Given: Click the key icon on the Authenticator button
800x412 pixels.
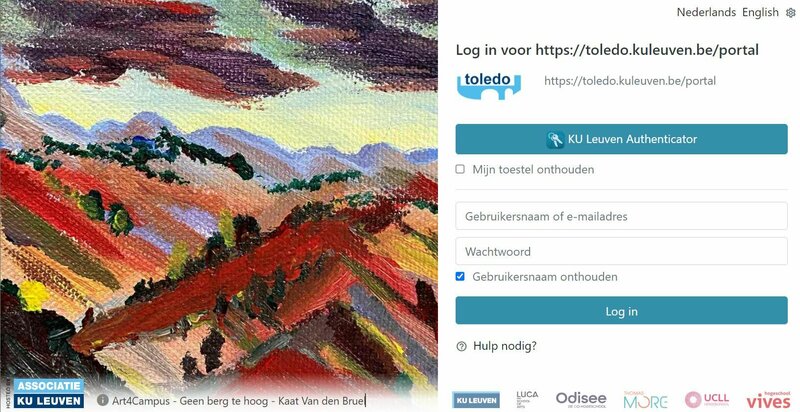Looking at the screenshot, I should [555, 139].
